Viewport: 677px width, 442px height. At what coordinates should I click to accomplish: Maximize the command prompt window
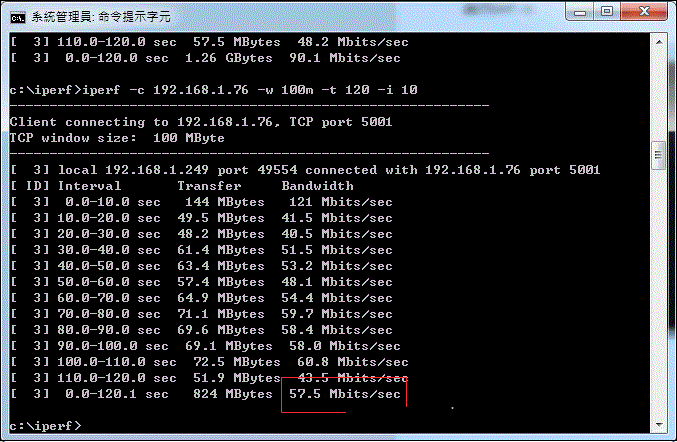tap(607, 12)
